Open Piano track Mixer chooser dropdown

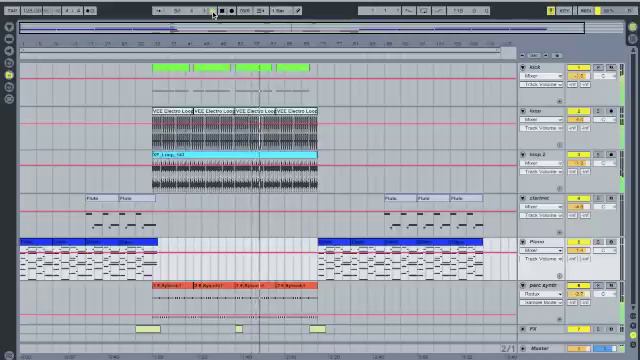(x=541, y=251)
